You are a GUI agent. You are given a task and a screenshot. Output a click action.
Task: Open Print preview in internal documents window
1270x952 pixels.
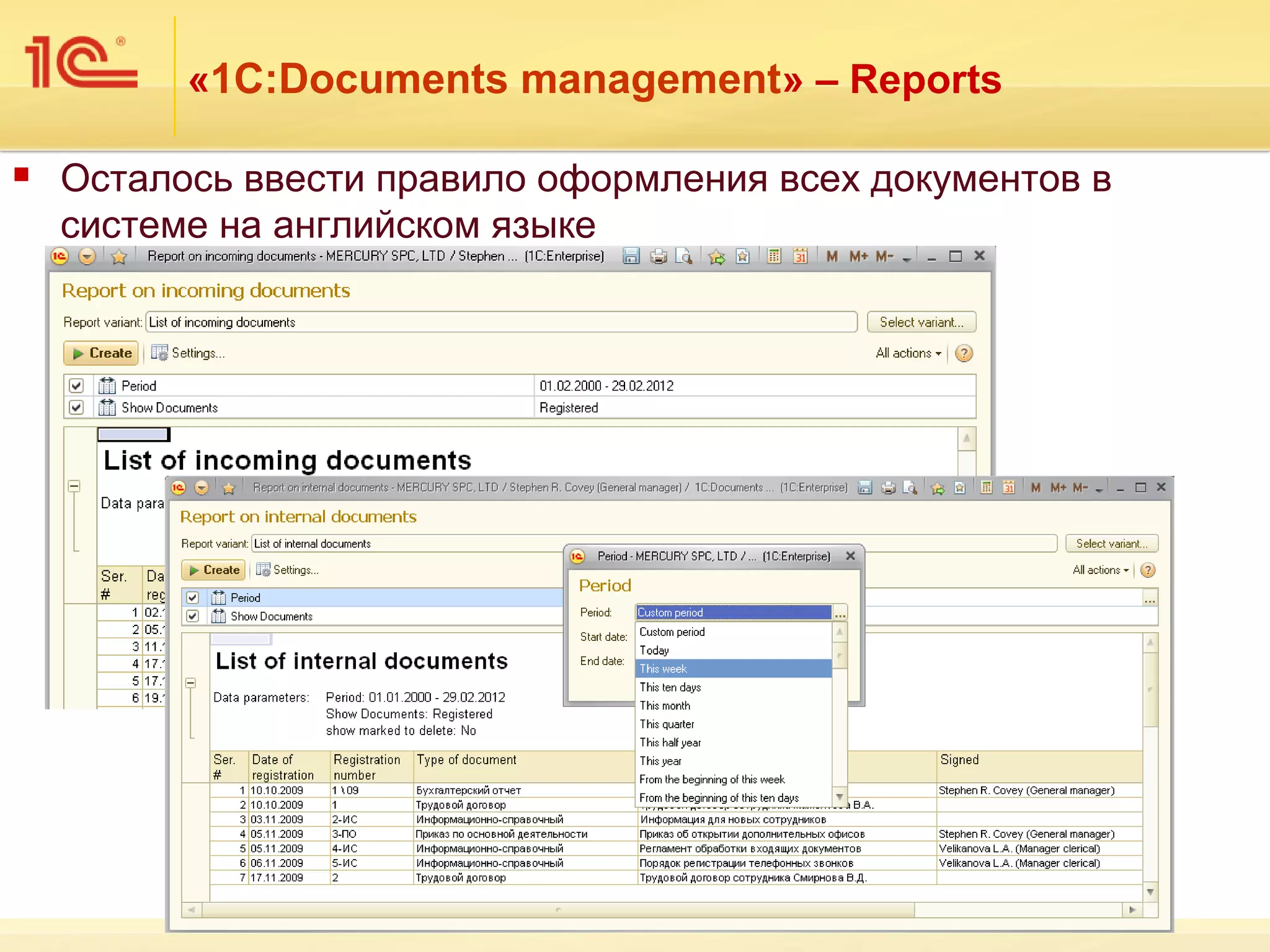[910, 488]
